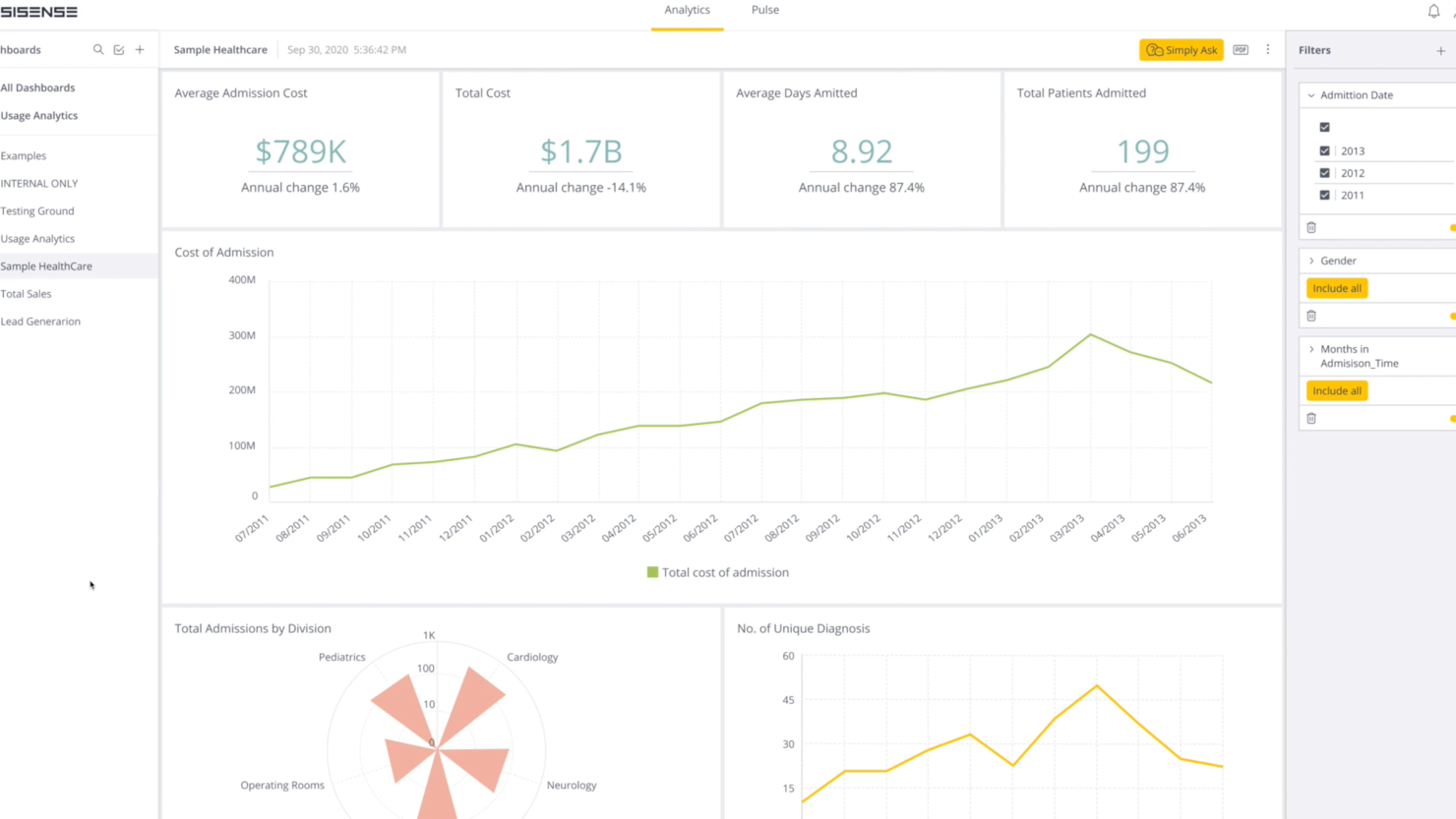Search dashboards with the magnifier icon
Screen dimensions: 1456x819
pos(98,49)
